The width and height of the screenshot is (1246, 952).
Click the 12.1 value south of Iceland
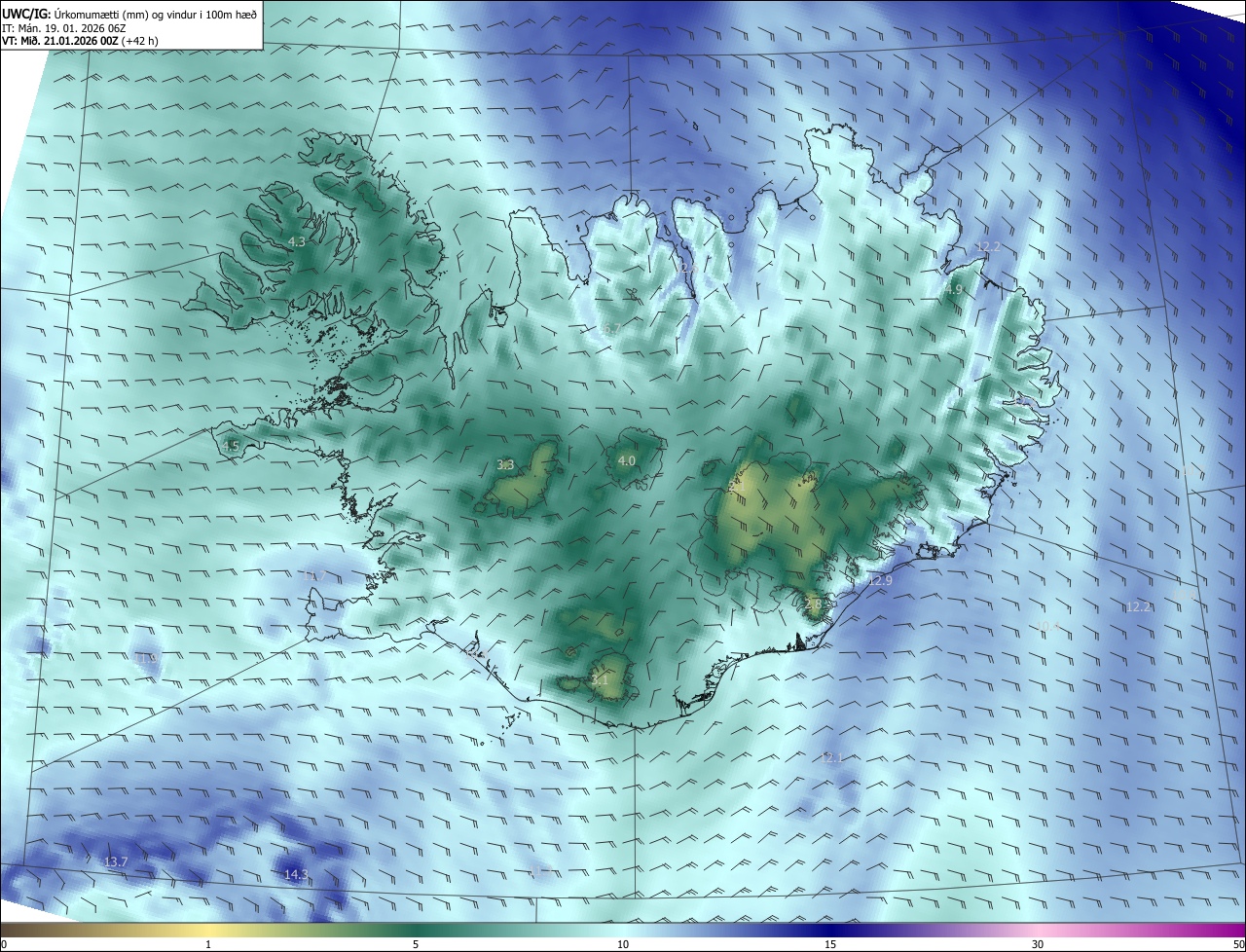click(831, 757)
